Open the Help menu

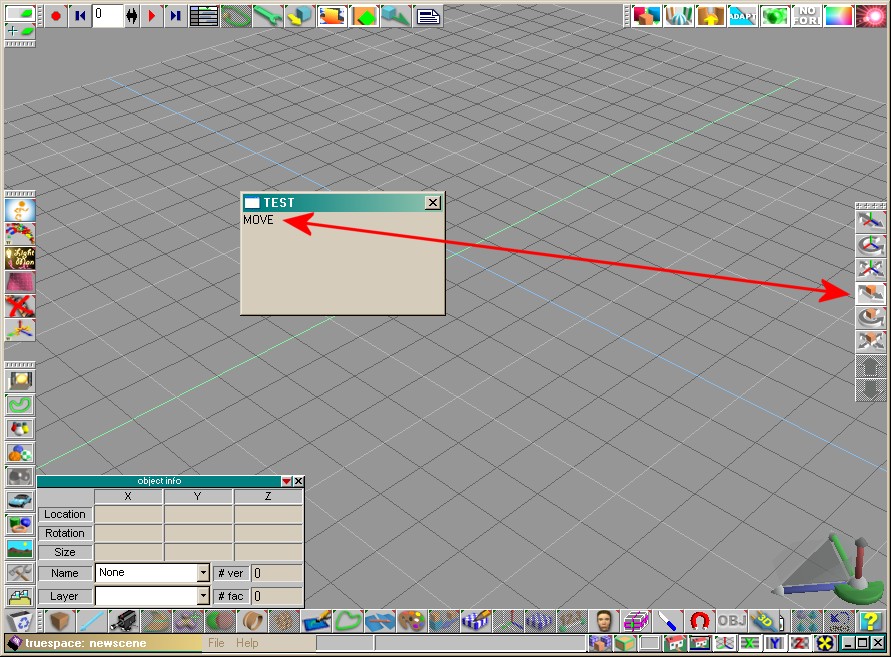coord(247,643)
